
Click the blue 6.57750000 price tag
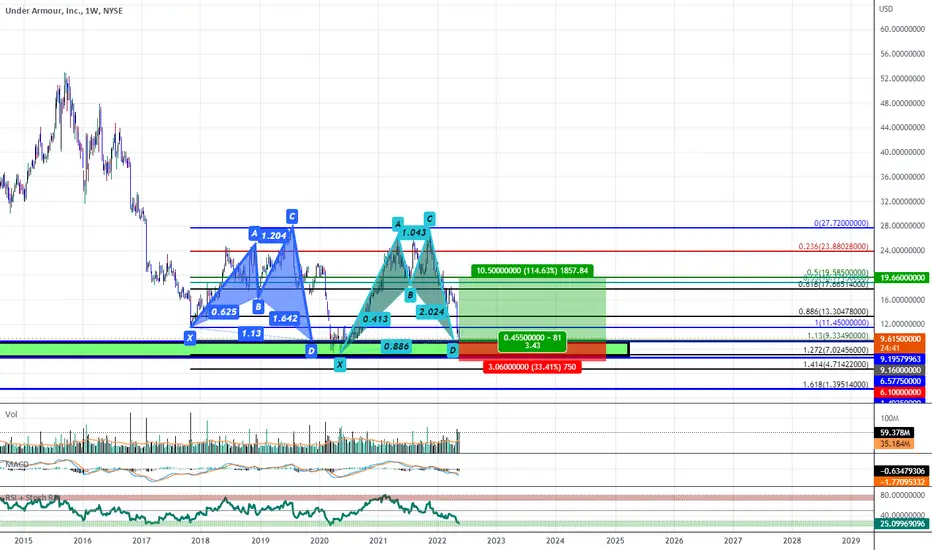pyautogui.click(x=900, y=381)
